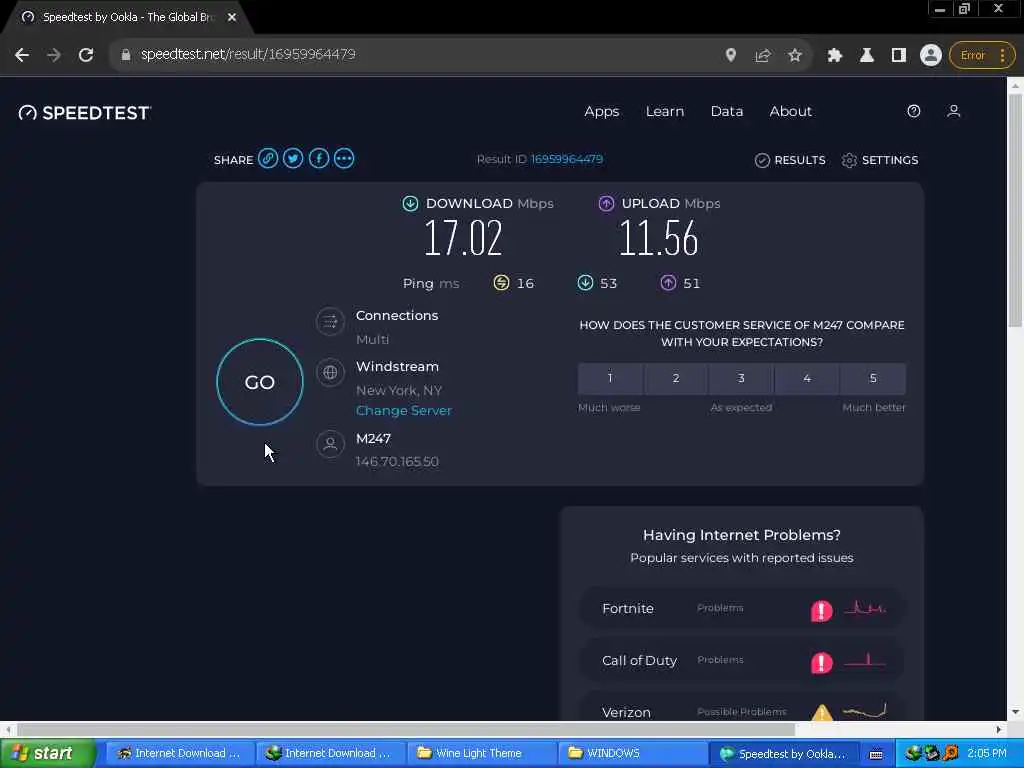The image size is (1024, 768).
Task: Open the Apps menu
Action: (x=601, y=112)
